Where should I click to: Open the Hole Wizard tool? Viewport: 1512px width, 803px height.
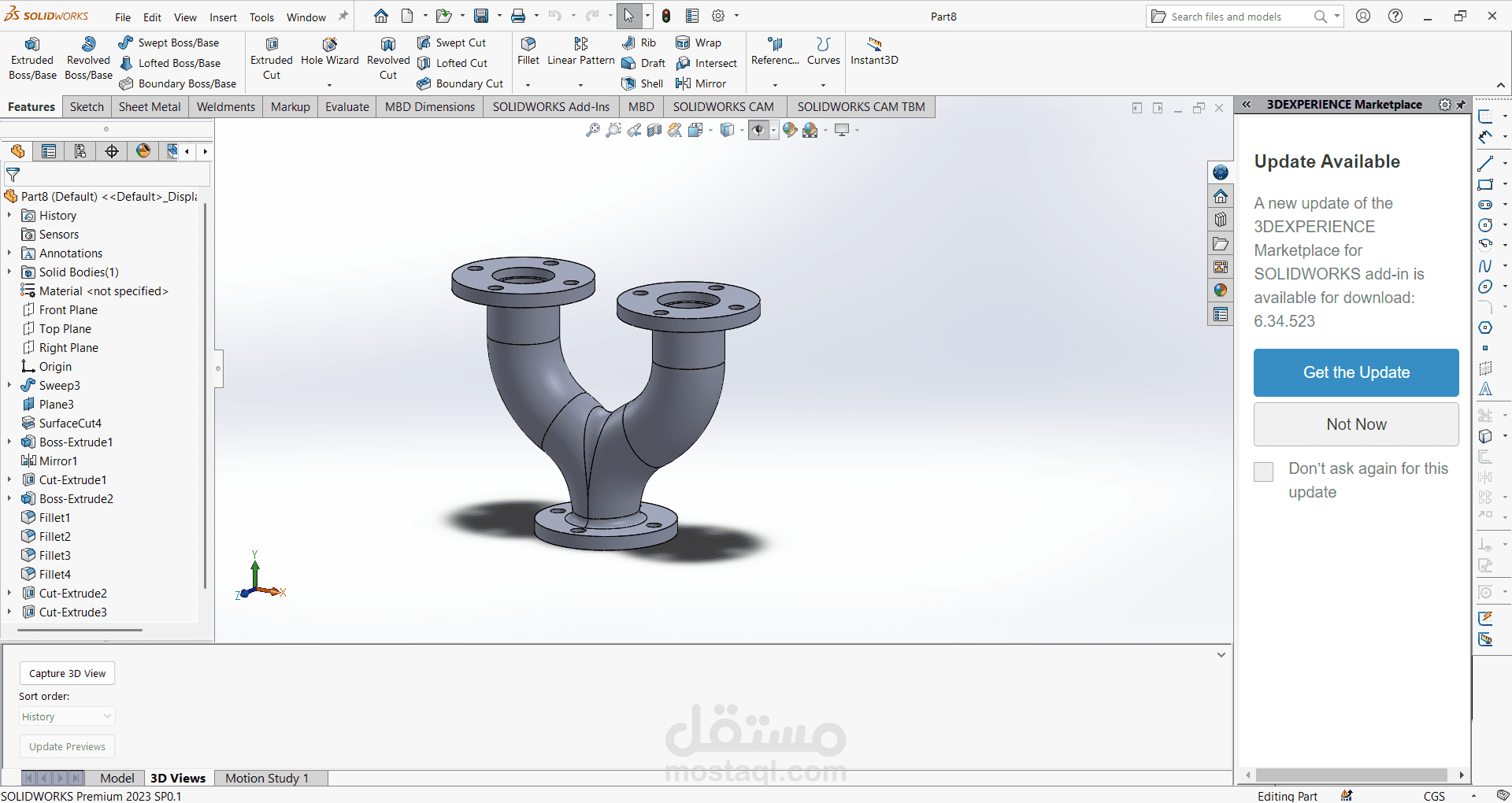click(x=329, y=52)
